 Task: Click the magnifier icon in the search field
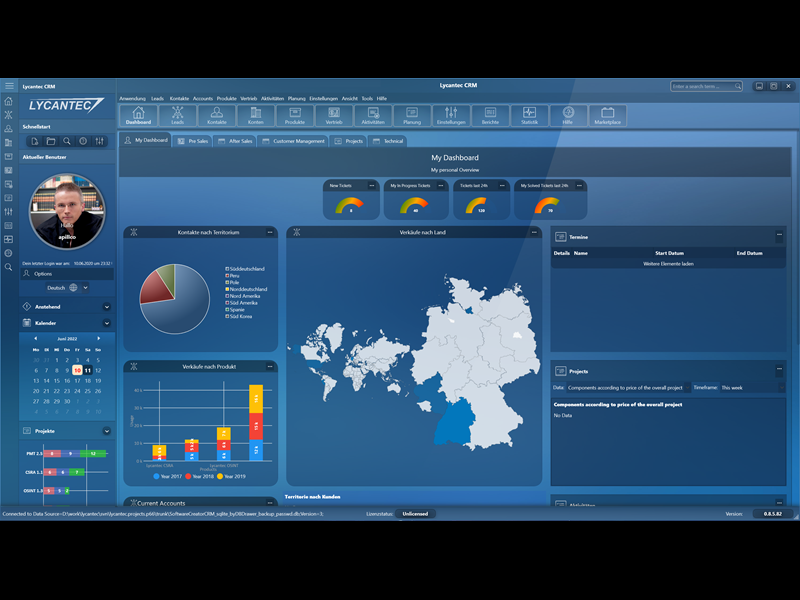coord(738,86)
